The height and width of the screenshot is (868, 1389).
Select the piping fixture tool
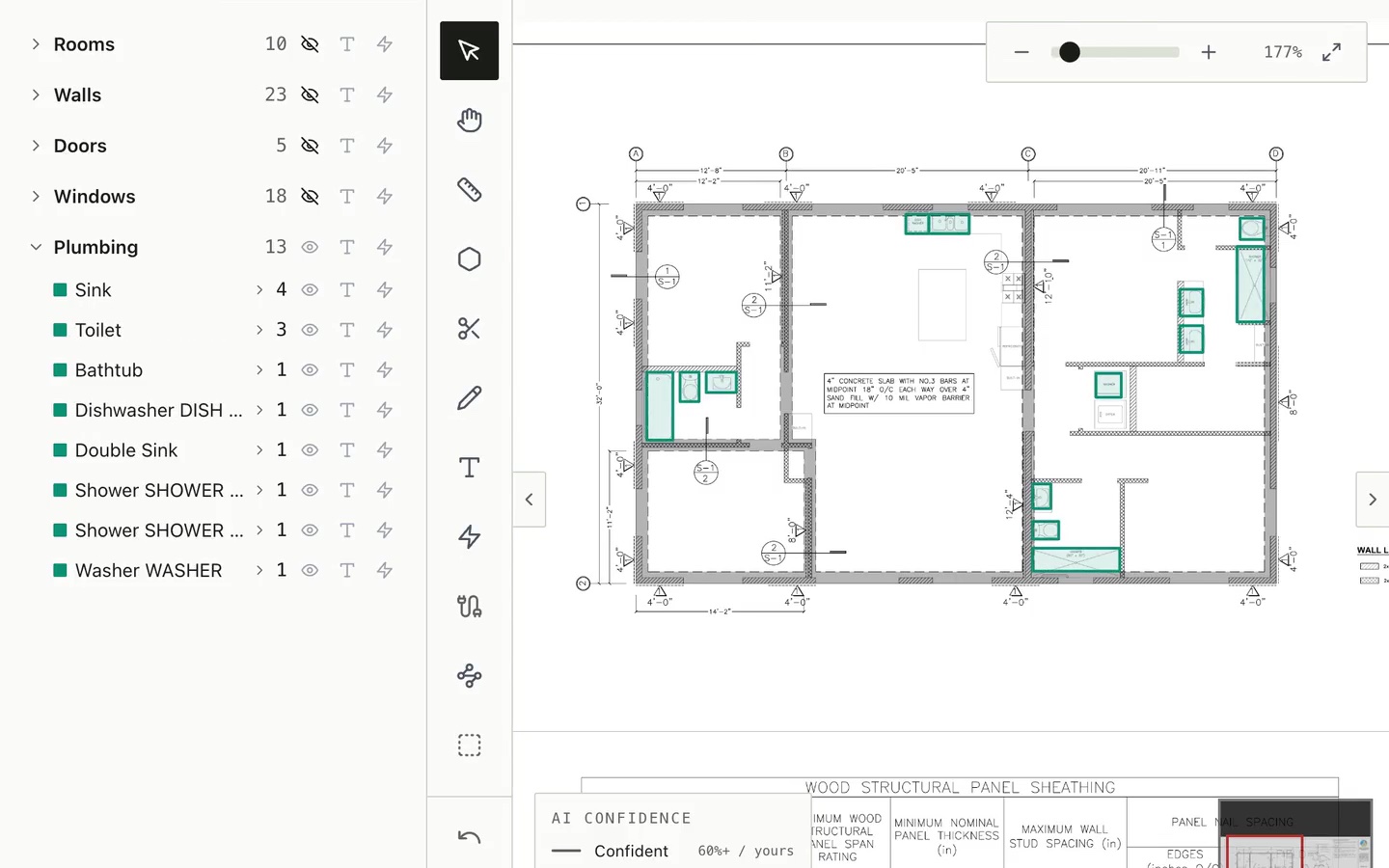point(469,607)
